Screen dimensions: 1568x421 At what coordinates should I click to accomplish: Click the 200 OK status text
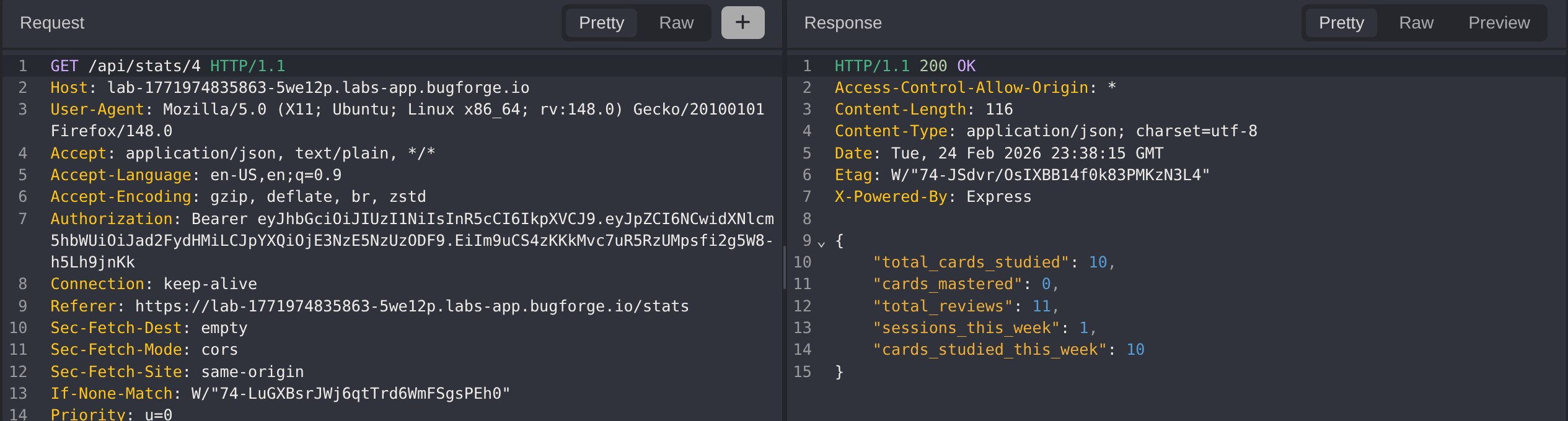(x=946, y=66)
